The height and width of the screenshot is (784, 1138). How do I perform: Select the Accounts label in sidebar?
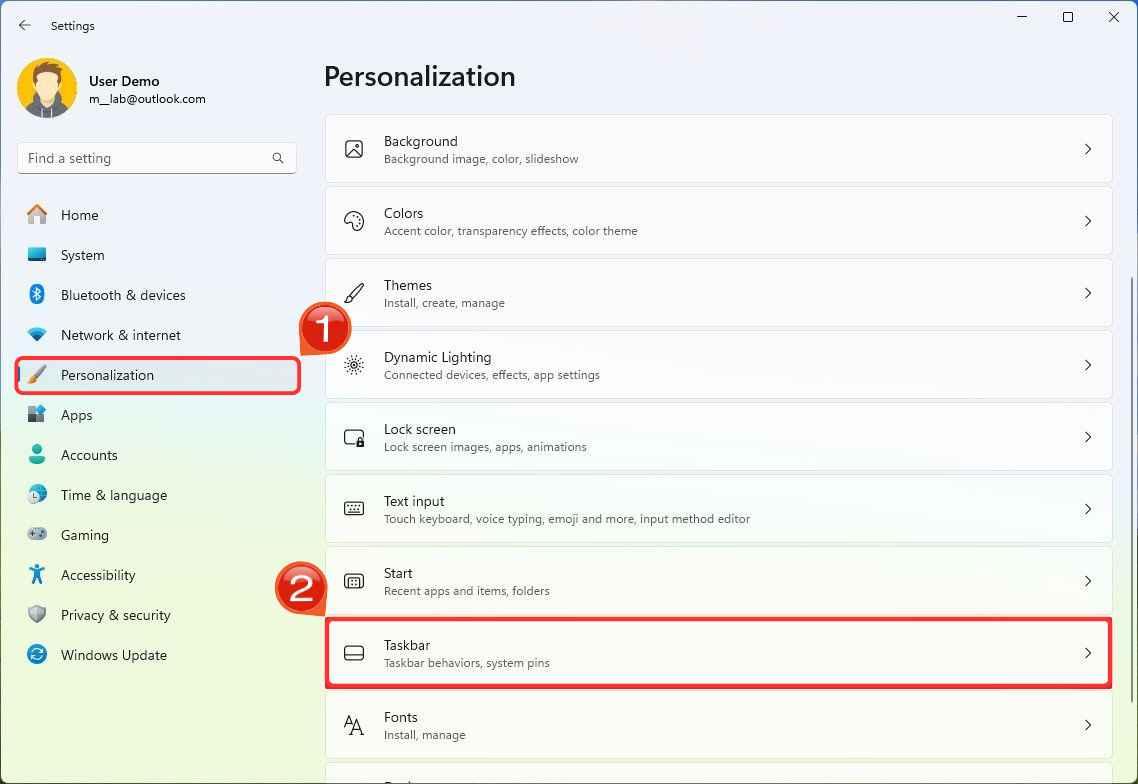pyautogui.click(x=89, y=455)
